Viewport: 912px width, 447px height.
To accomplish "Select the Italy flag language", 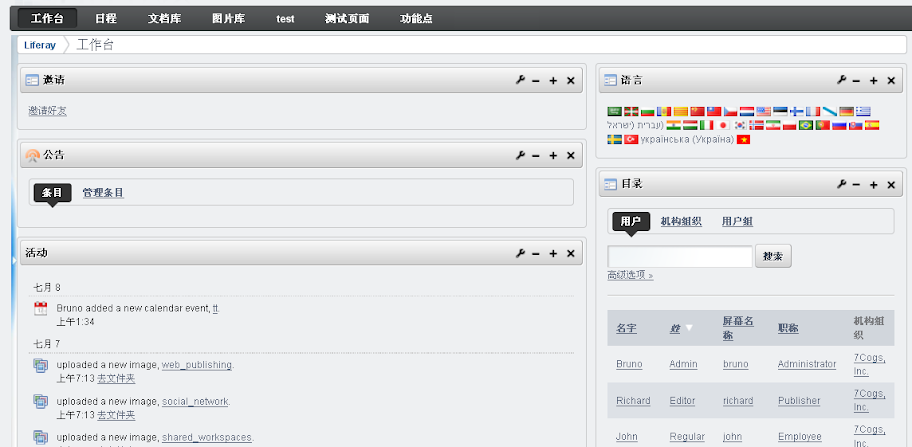I will [x=707, y=126].
